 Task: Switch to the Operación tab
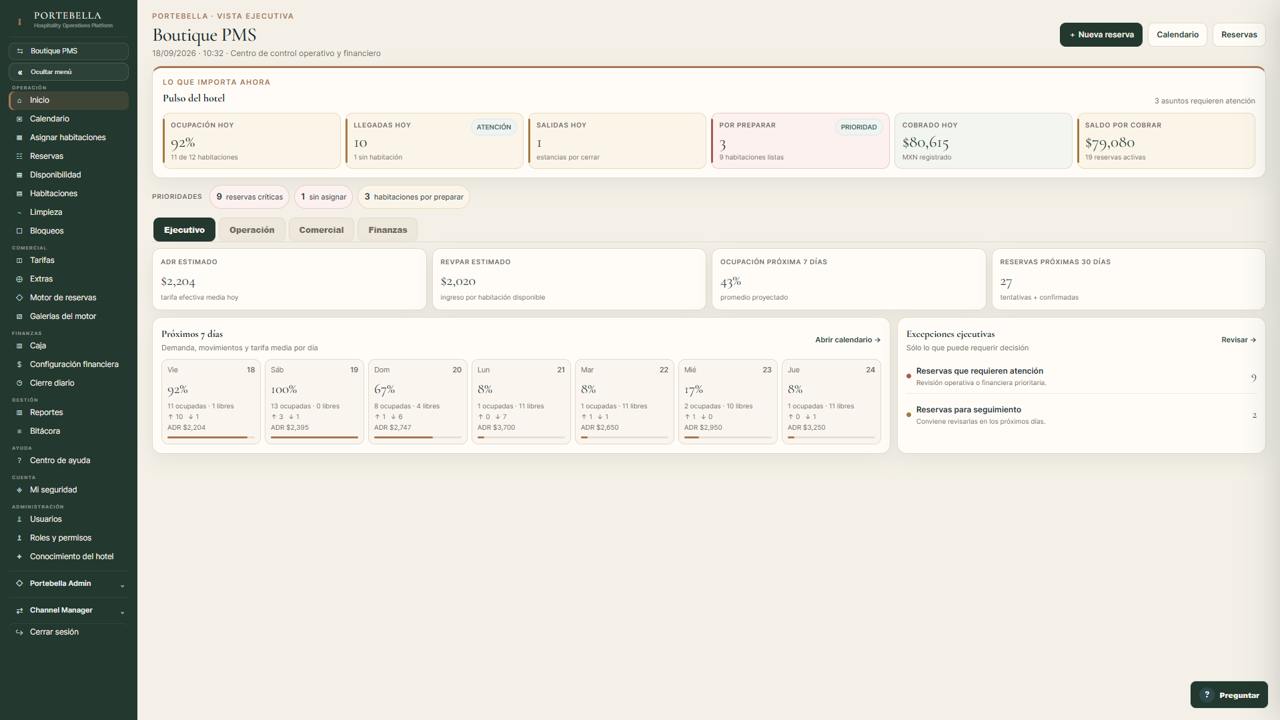point(252,230)
